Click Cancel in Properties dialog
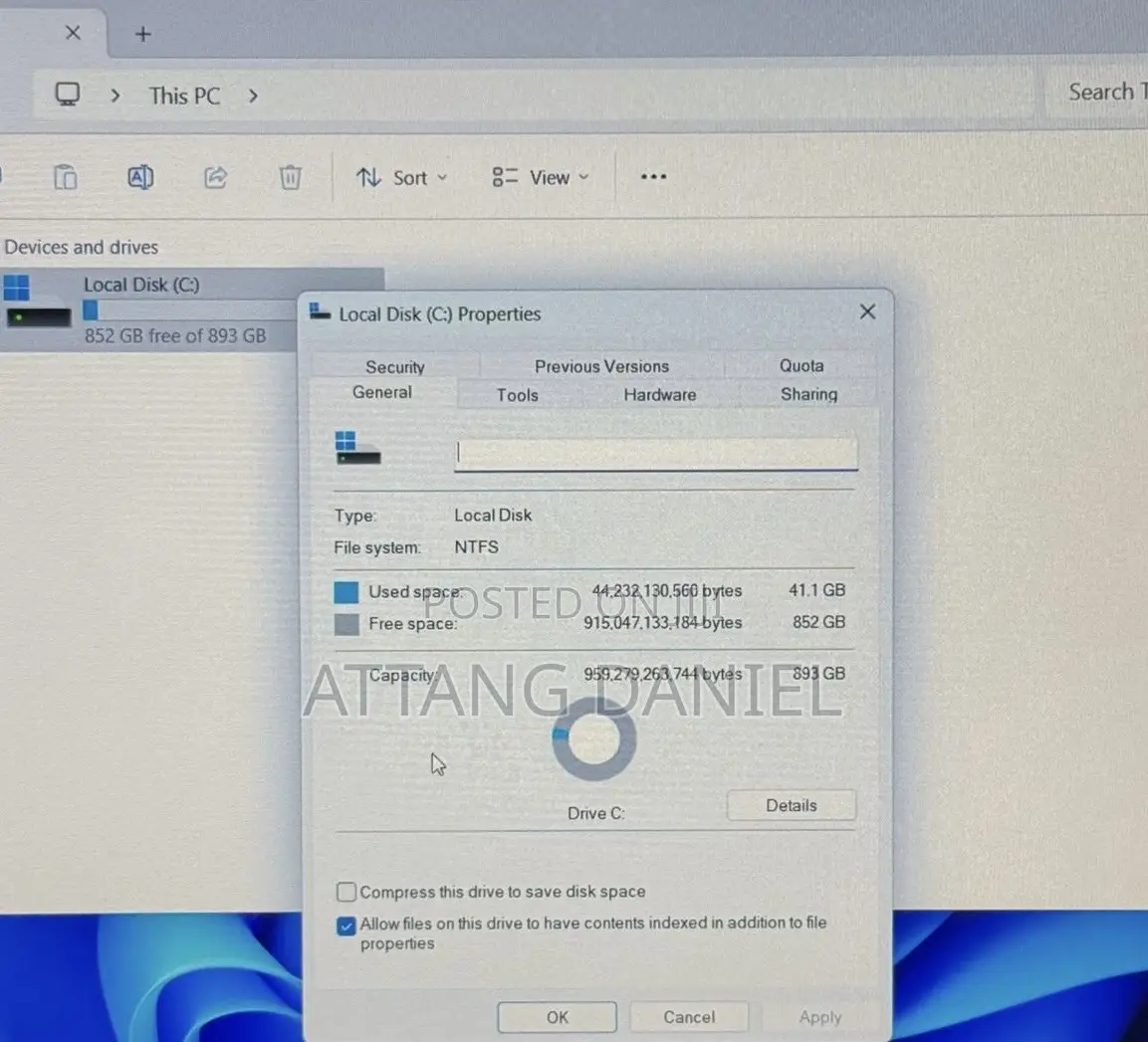Viewport: 1148px width, 1042px height. tap(689, 1017)
